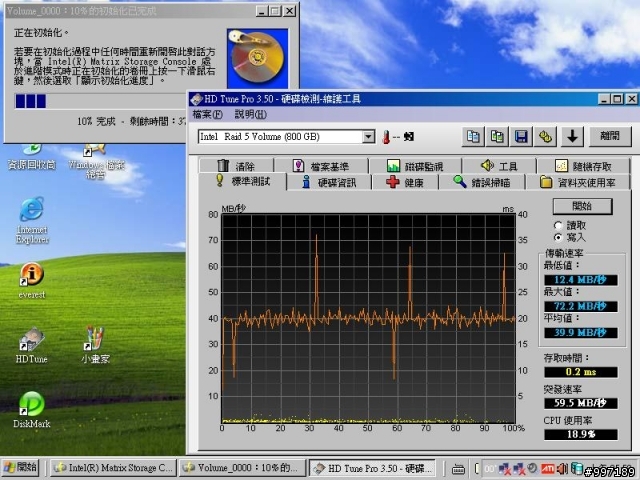Select the 讀取 (read) radio button
Screen dimensions: 640x480
[x=558, y=225]
